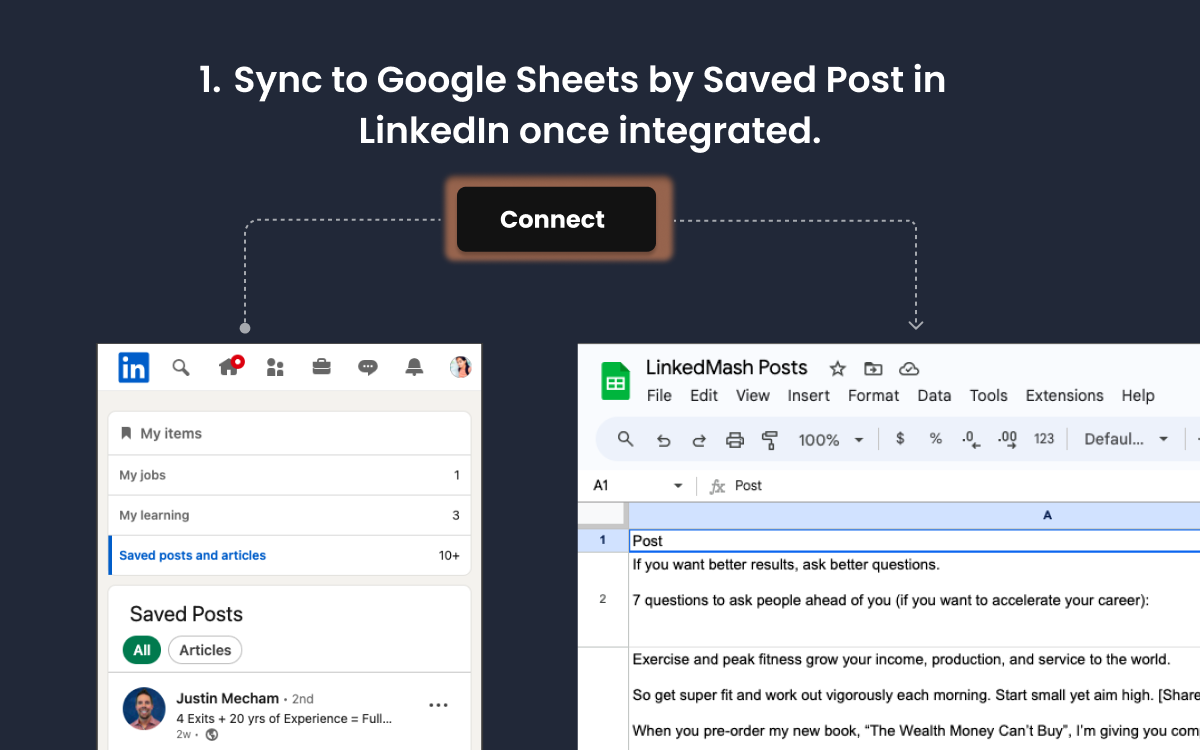Open My jobs in LinkedIn

(289, 475)
